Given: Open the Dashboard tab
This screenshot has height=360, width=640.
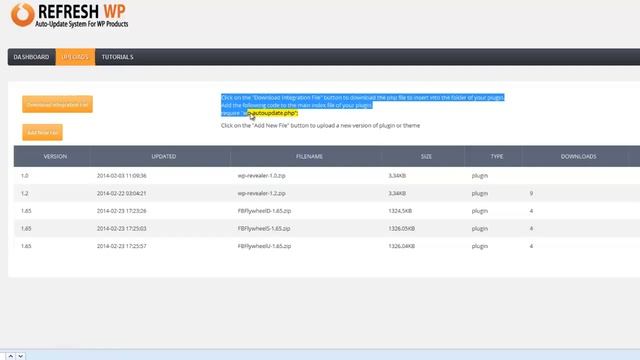Looking at the screenshot, I should 31,57.
